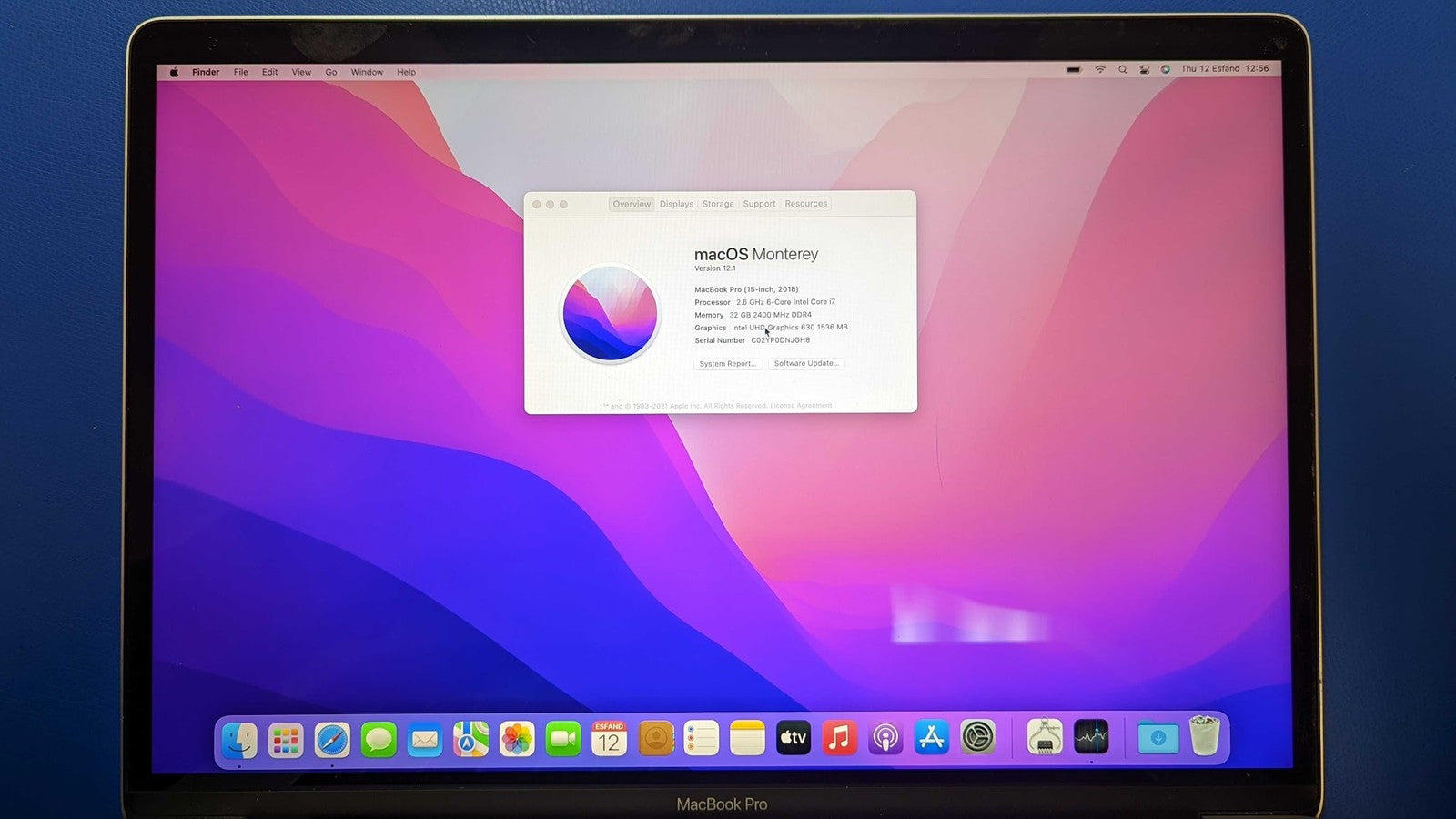Open the Finder menu

tap(206, 72)
